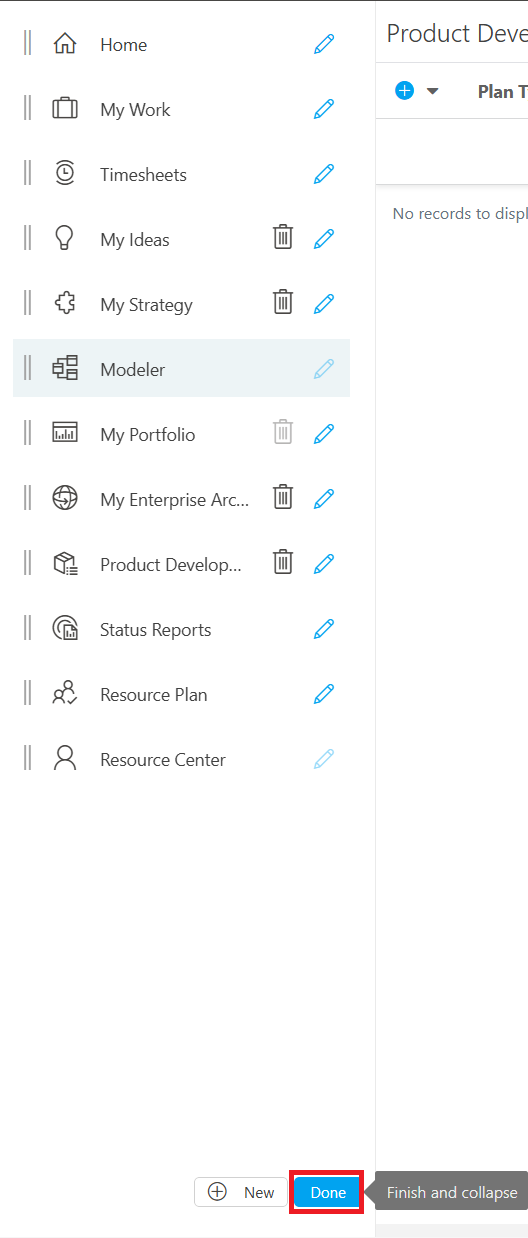Expand dropdown arrow next to plus icon
This screenshot has width=528, height=1238.
coord(432,91)
